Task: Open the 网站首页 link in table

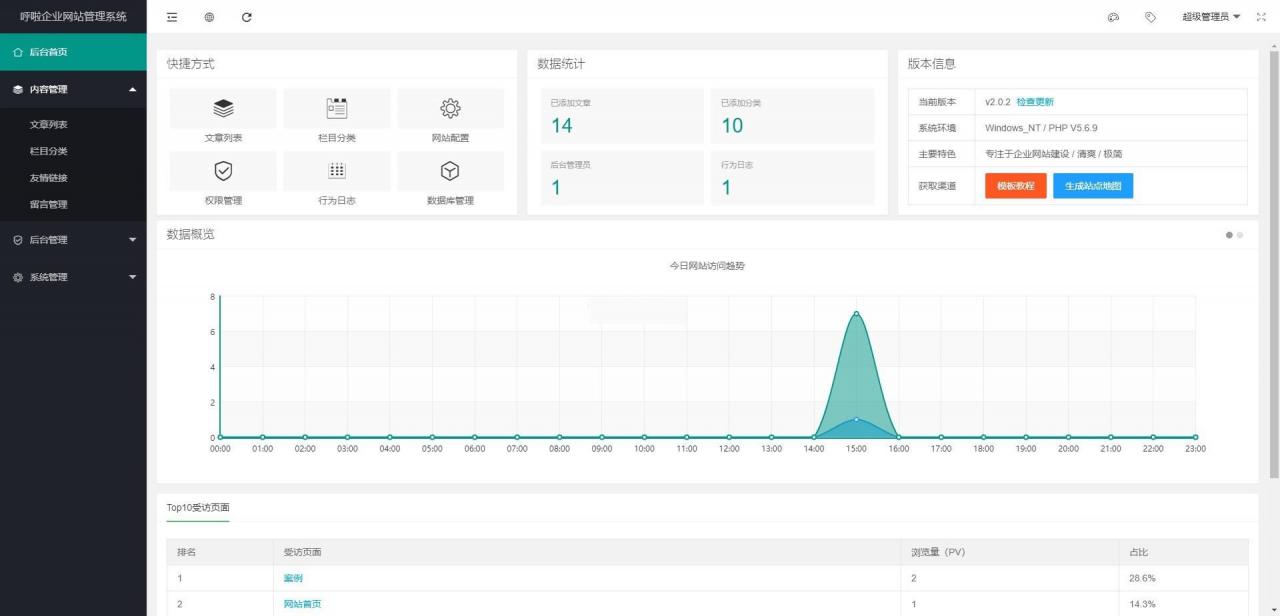Action: coord(302,604)
